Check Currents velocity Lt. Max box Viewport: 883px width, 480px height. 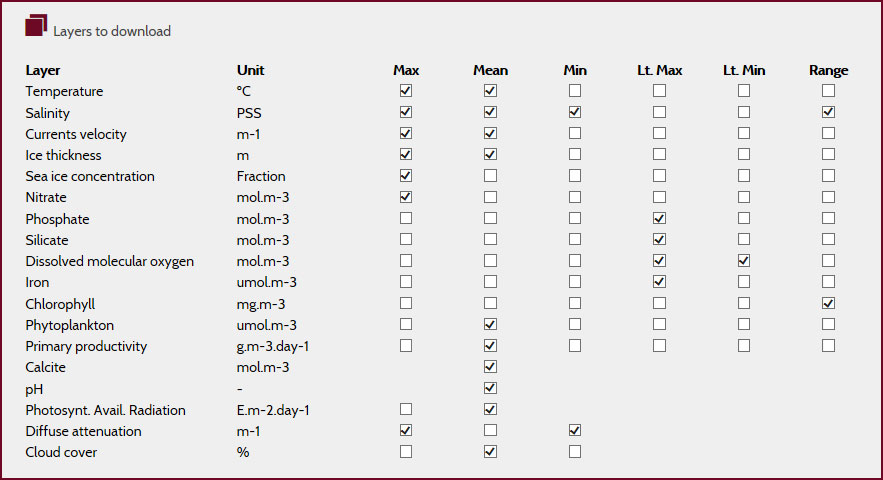[659, 133]
